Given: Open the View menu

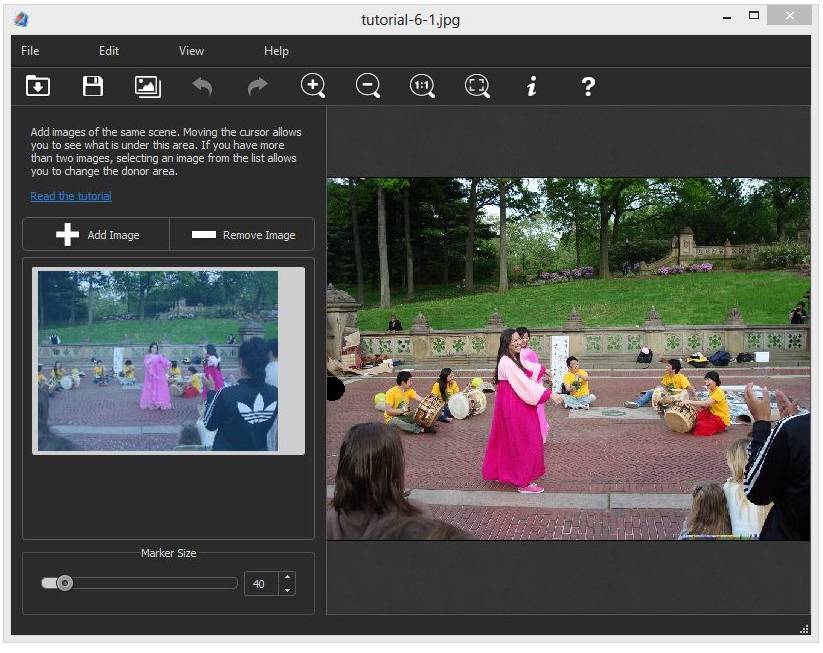Looking at the screenshot, I should point(191,51).
